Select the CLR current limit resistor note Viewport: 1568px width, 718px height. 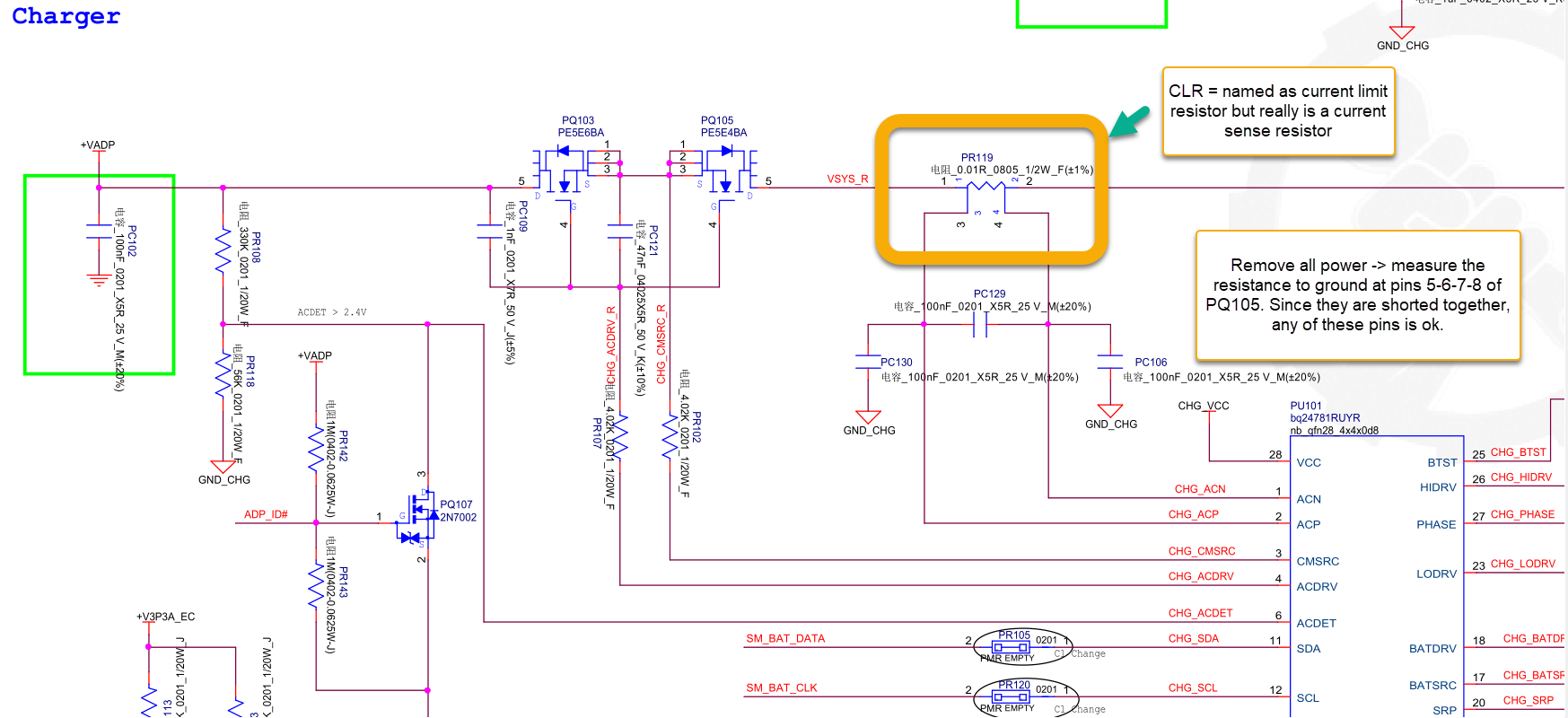point(1278,111)
